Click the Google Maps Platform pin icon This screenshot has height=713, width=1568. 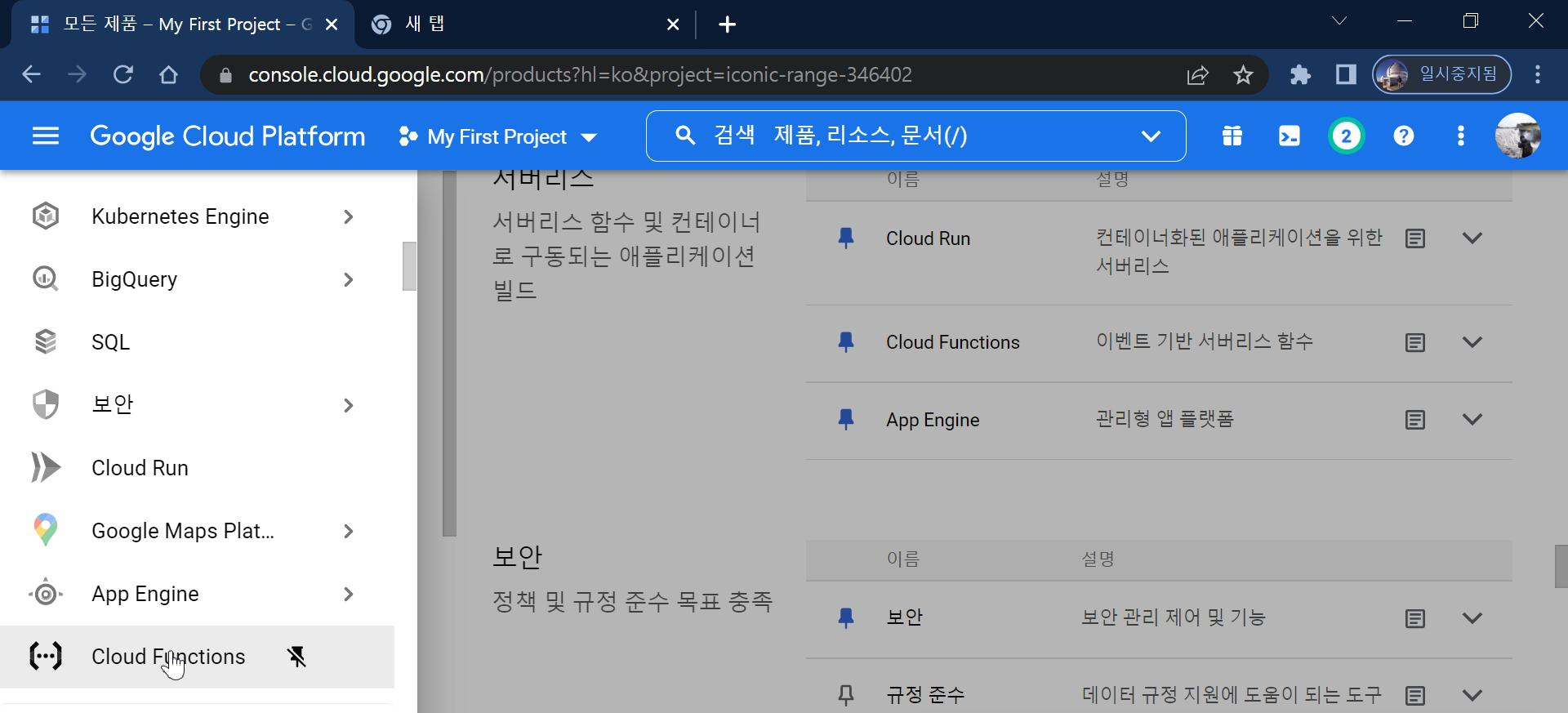[x=46, y=531]
